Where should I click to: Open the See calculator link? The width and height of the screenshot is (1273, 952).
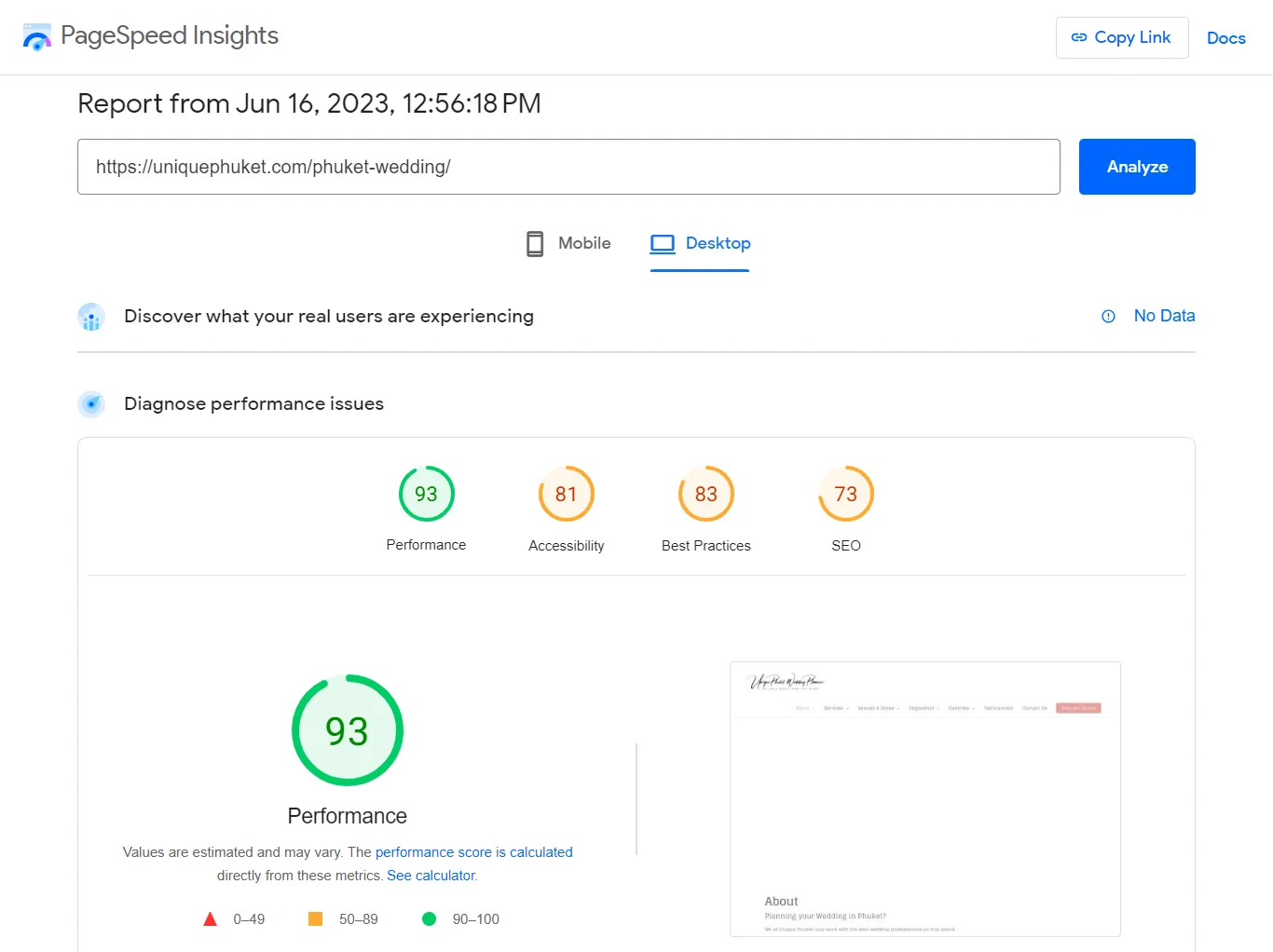[431, 876]
